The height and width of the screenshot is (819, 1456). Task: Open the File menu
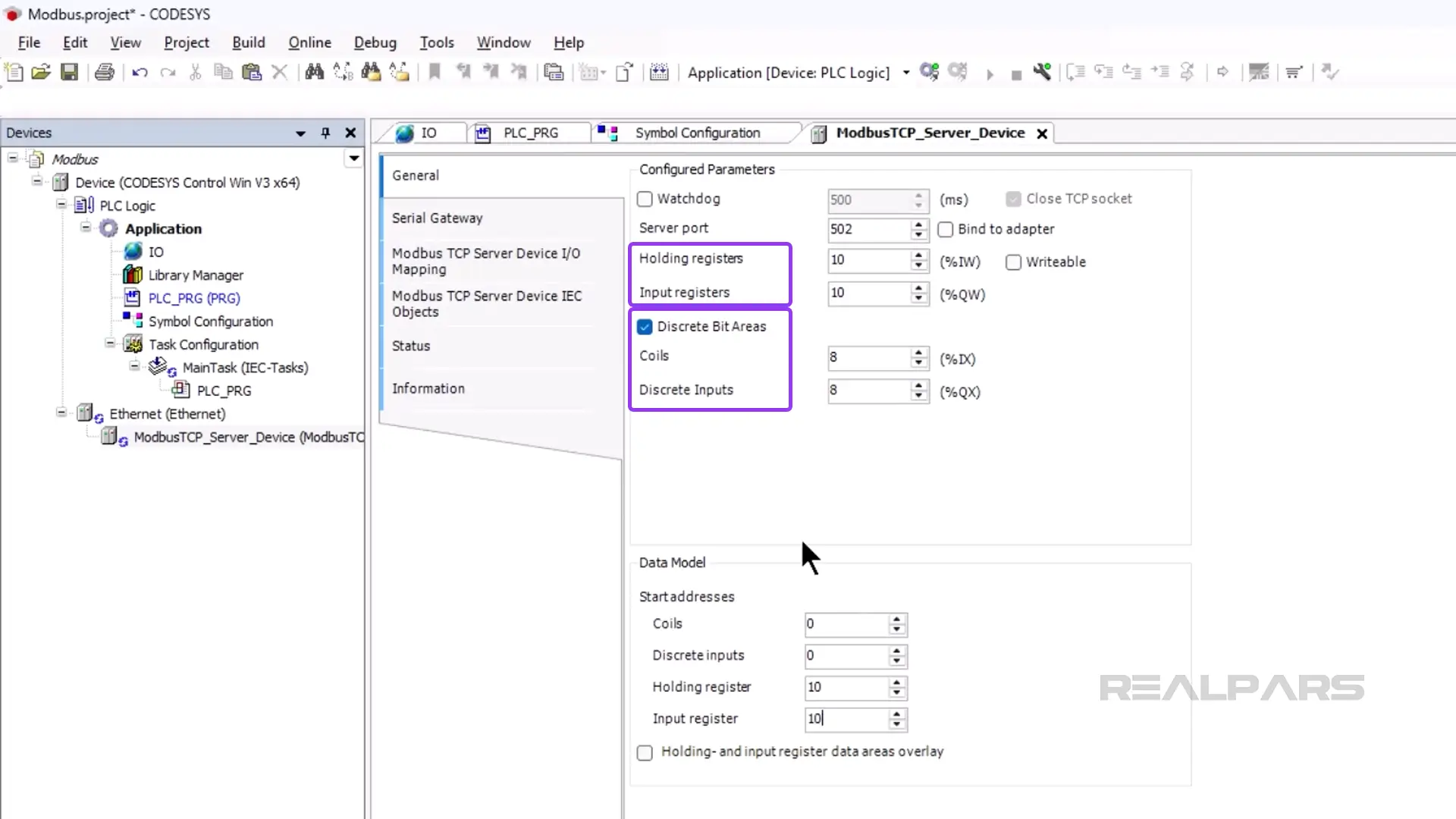pos(29,42)
